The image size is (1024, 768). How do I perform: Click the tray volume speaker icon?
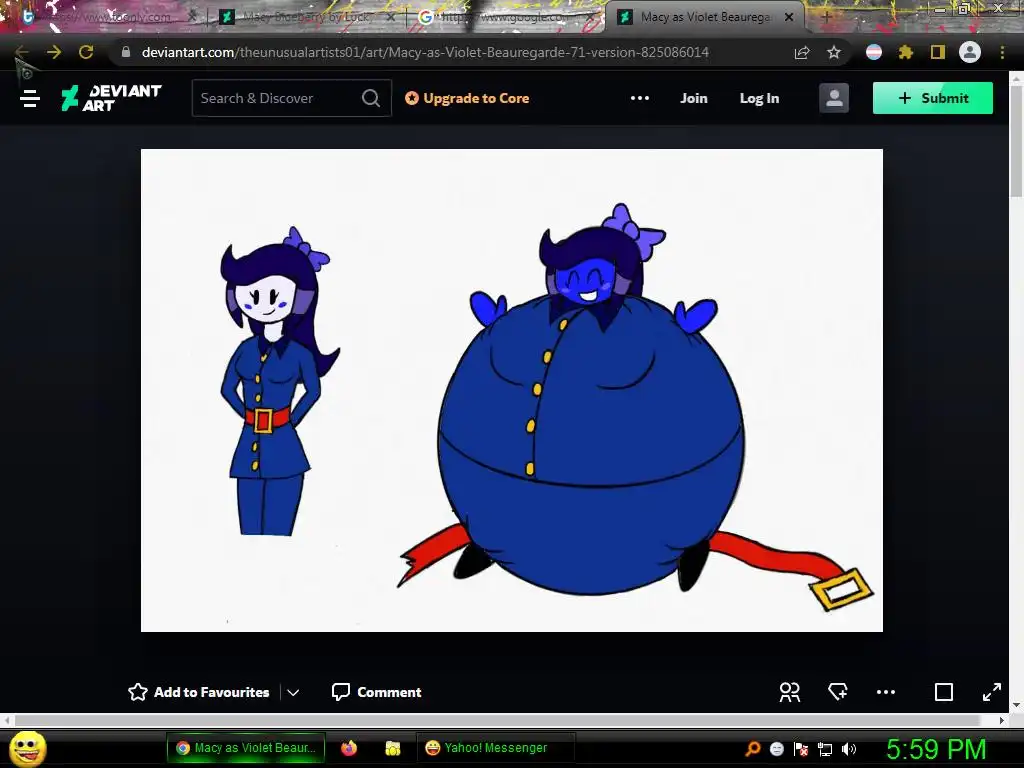tap(848, 749)
